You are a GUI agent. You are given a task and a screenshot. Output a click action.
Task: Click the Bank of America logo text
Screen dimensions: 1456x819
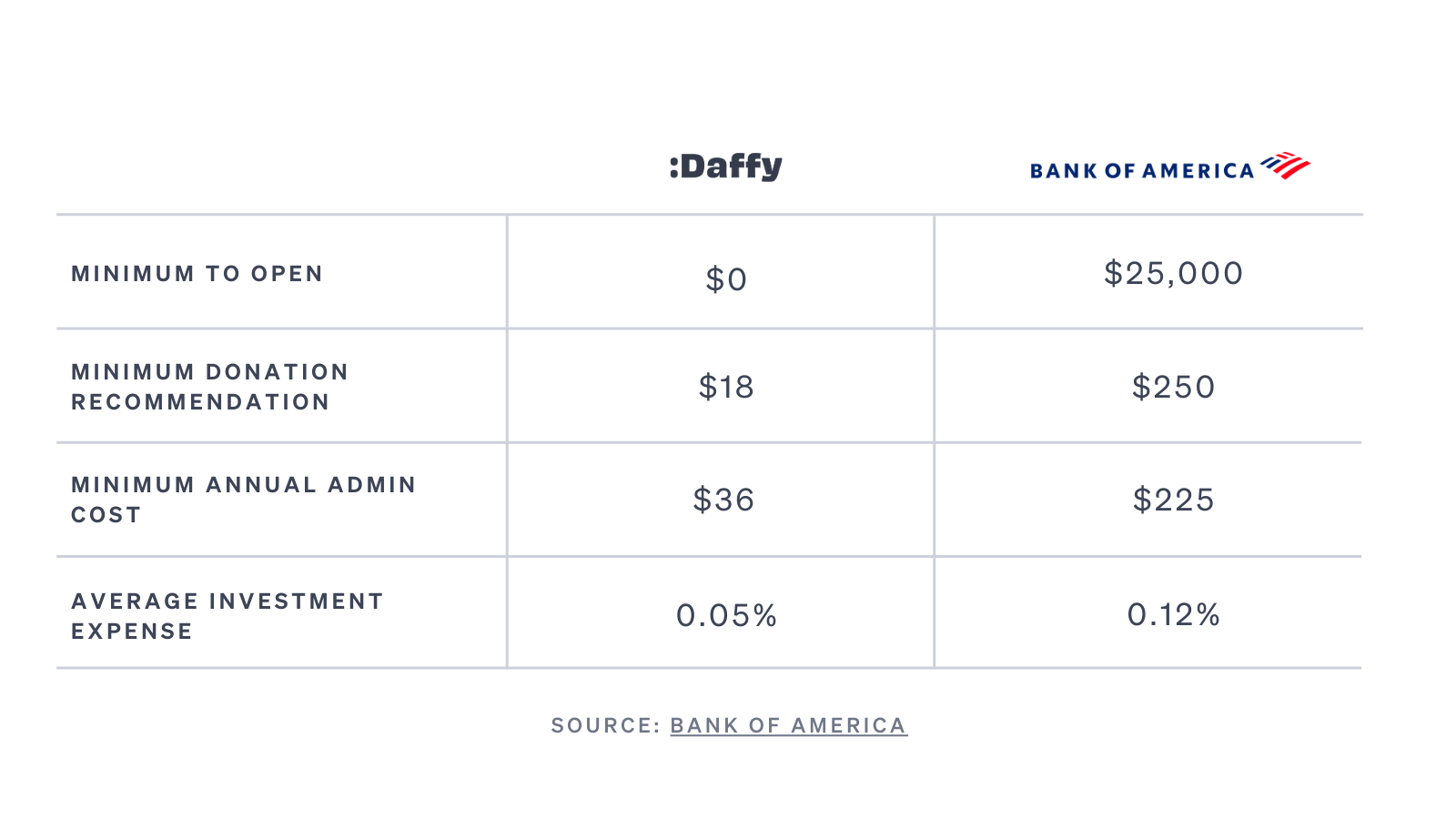tap(1142, 171)
